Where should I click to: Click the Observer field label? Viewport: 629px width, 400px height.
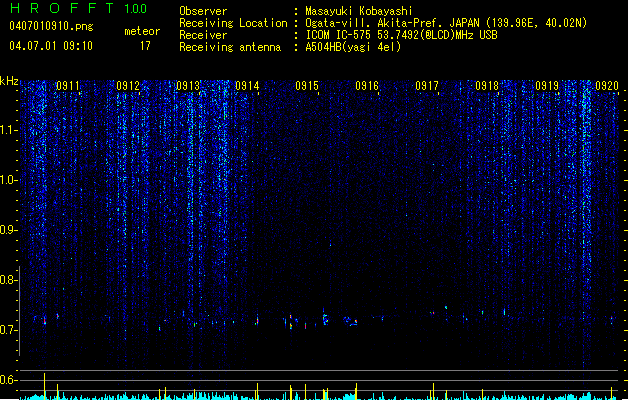[x=203, y=11]
